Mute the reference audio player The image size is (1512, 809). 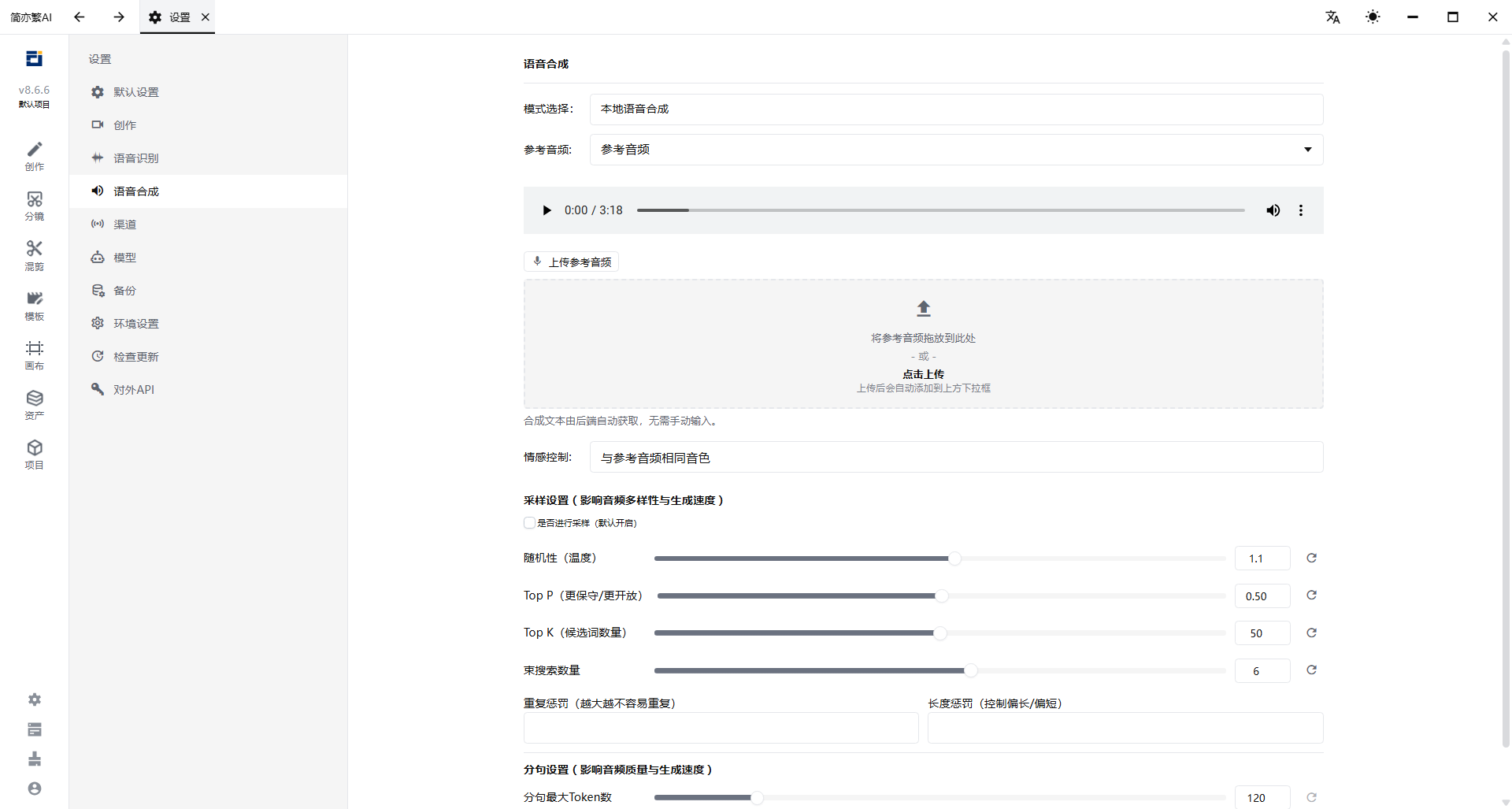pyautogui.click(x=1273, y=210)
